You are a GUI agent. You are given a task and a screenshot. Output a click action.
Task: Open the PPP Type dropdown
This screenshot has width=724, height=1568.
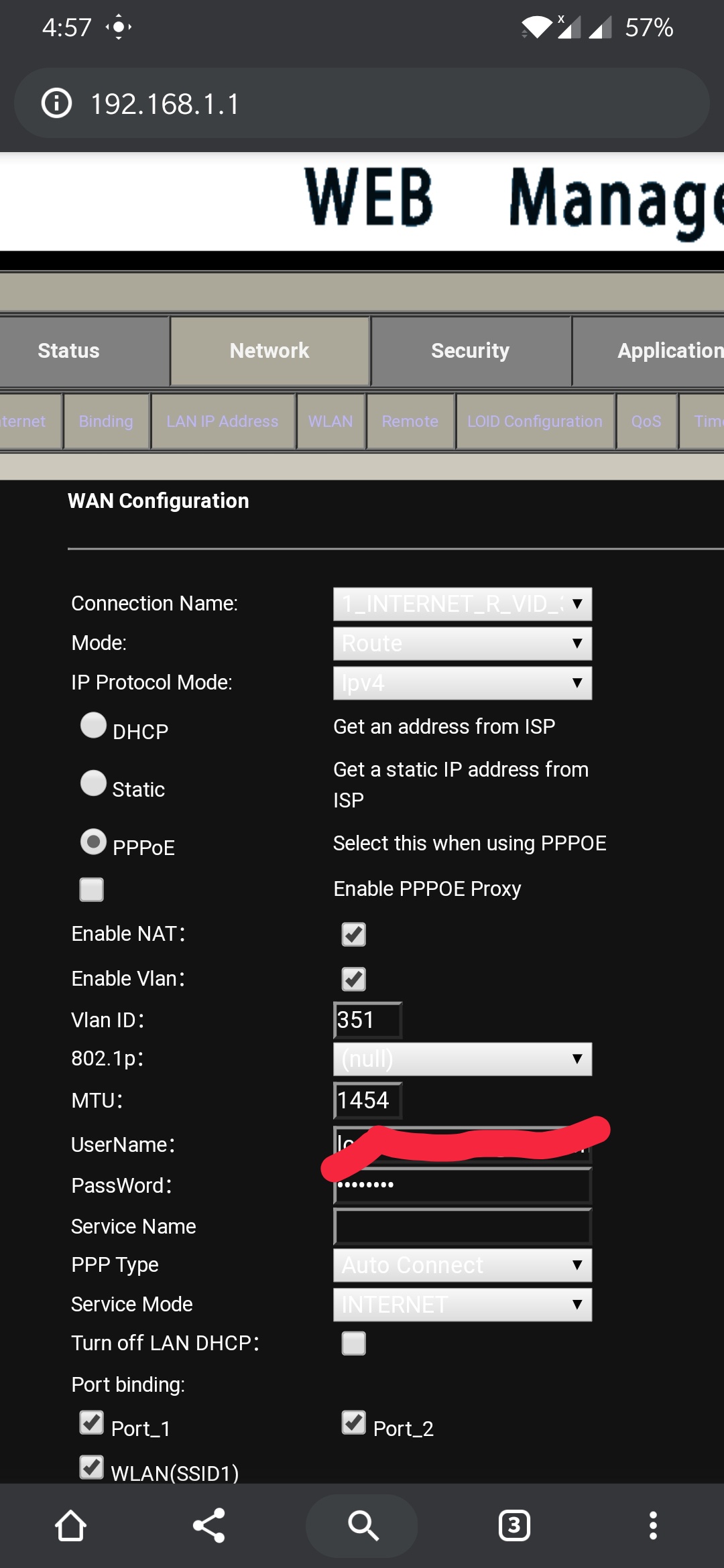click(x=462, y=1265)
